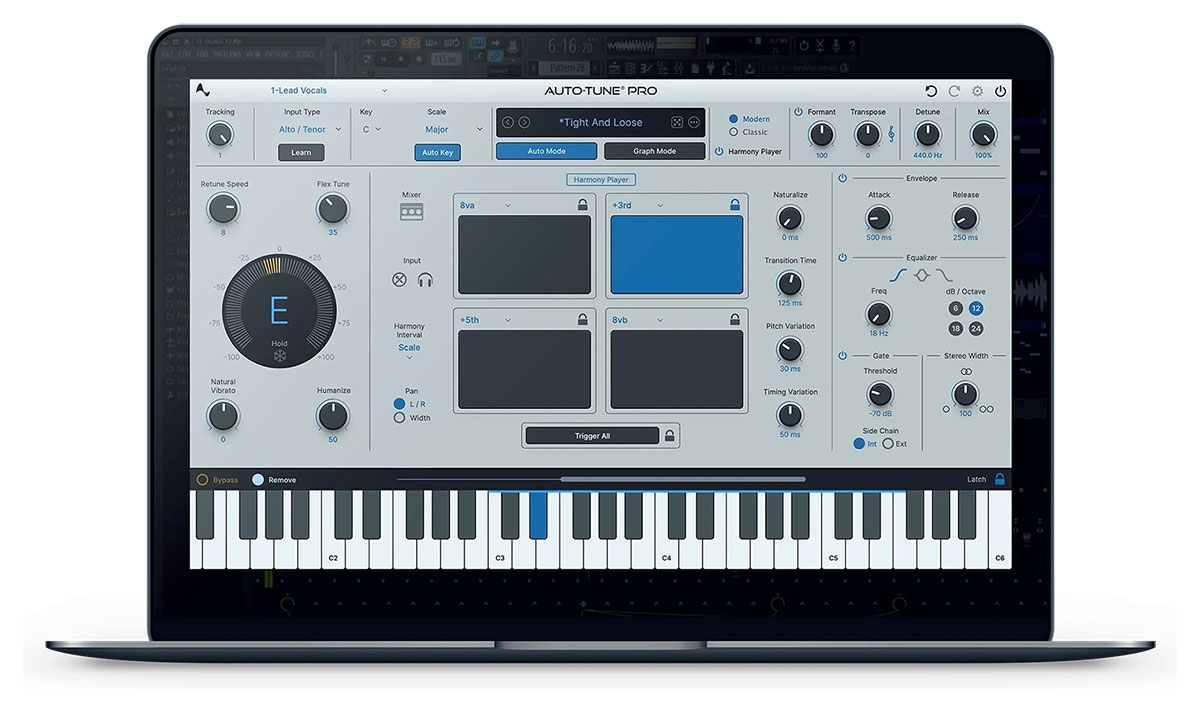Viewport: 1200px width, 712px height.
Task: Switch to Graph Mode
Action: (x=654, y=151)
